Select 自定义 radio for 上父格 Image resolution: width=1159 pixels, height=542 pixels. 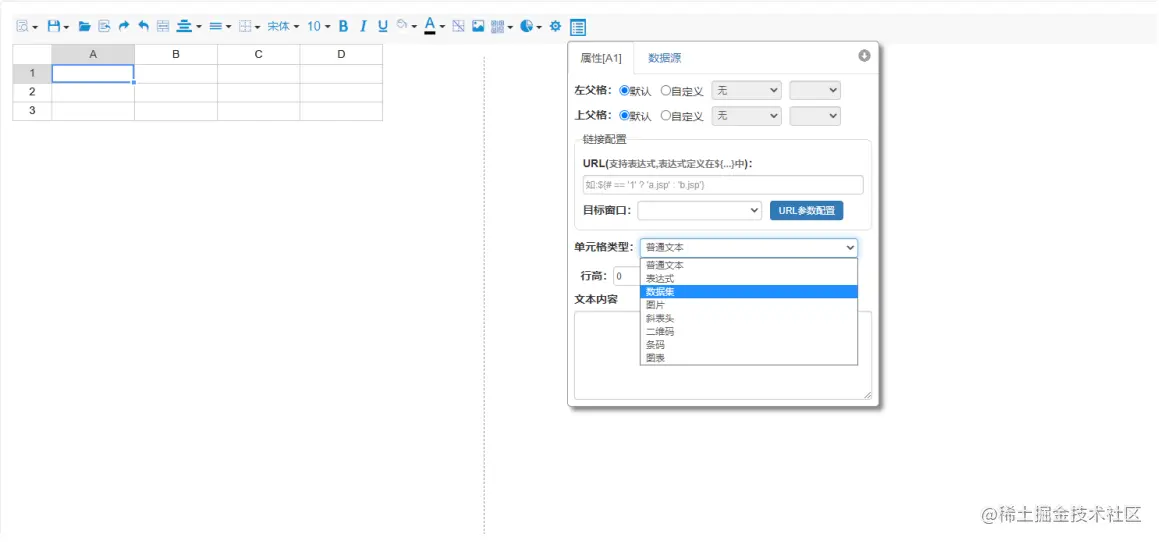coord(665,115)
